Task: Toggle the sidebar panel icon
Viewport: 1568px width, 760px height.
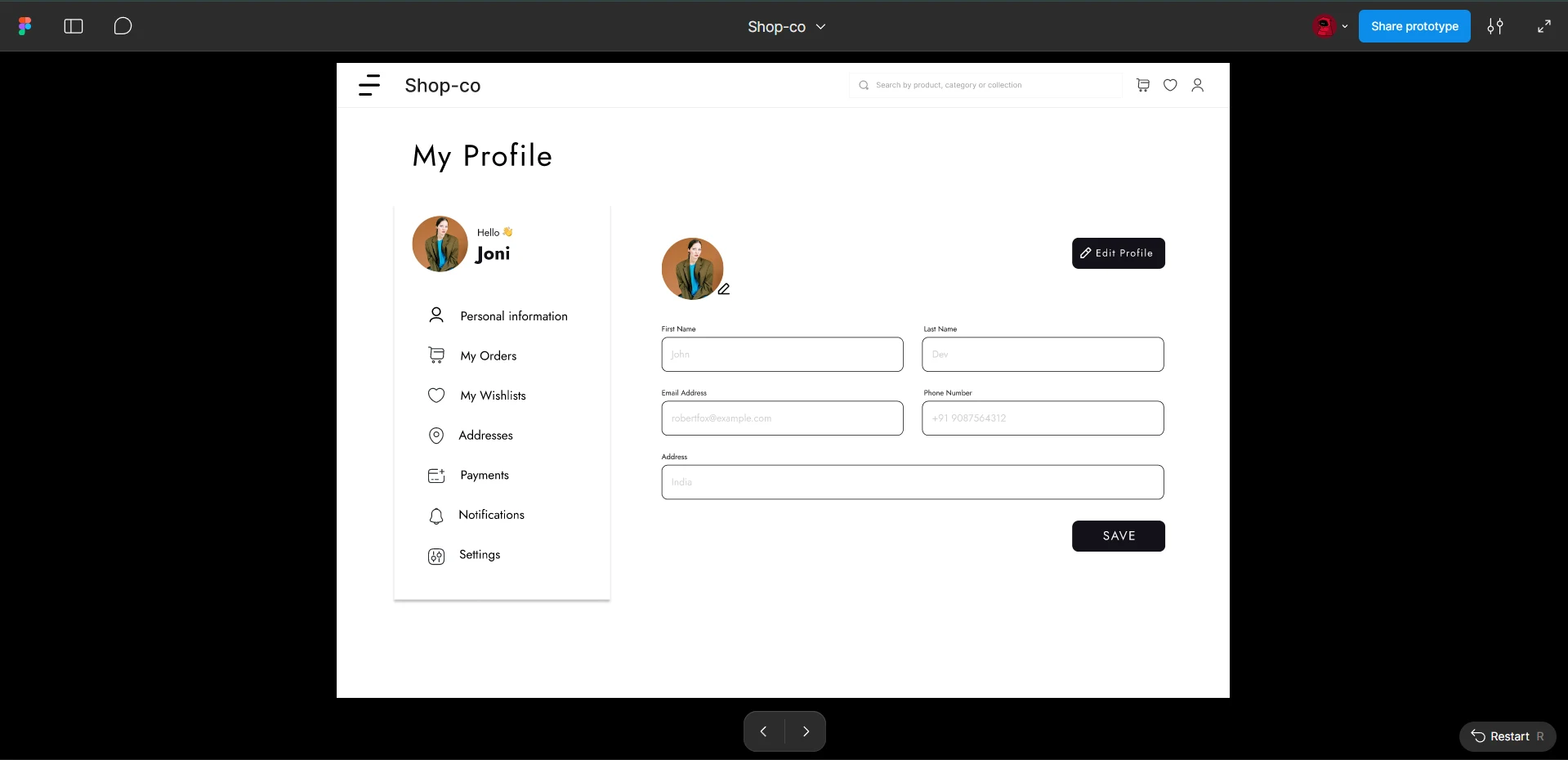Action: point(74,26)
